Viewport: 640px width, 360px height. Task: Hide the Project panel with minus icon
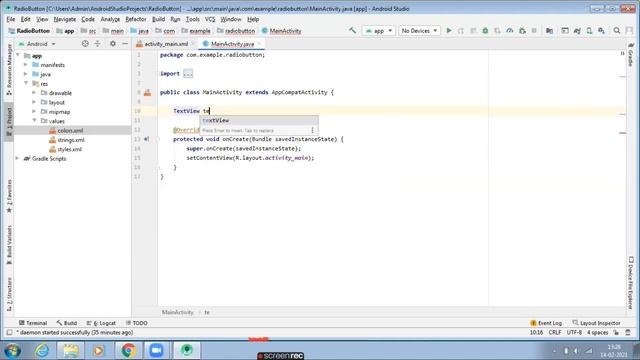coord(125,44)
